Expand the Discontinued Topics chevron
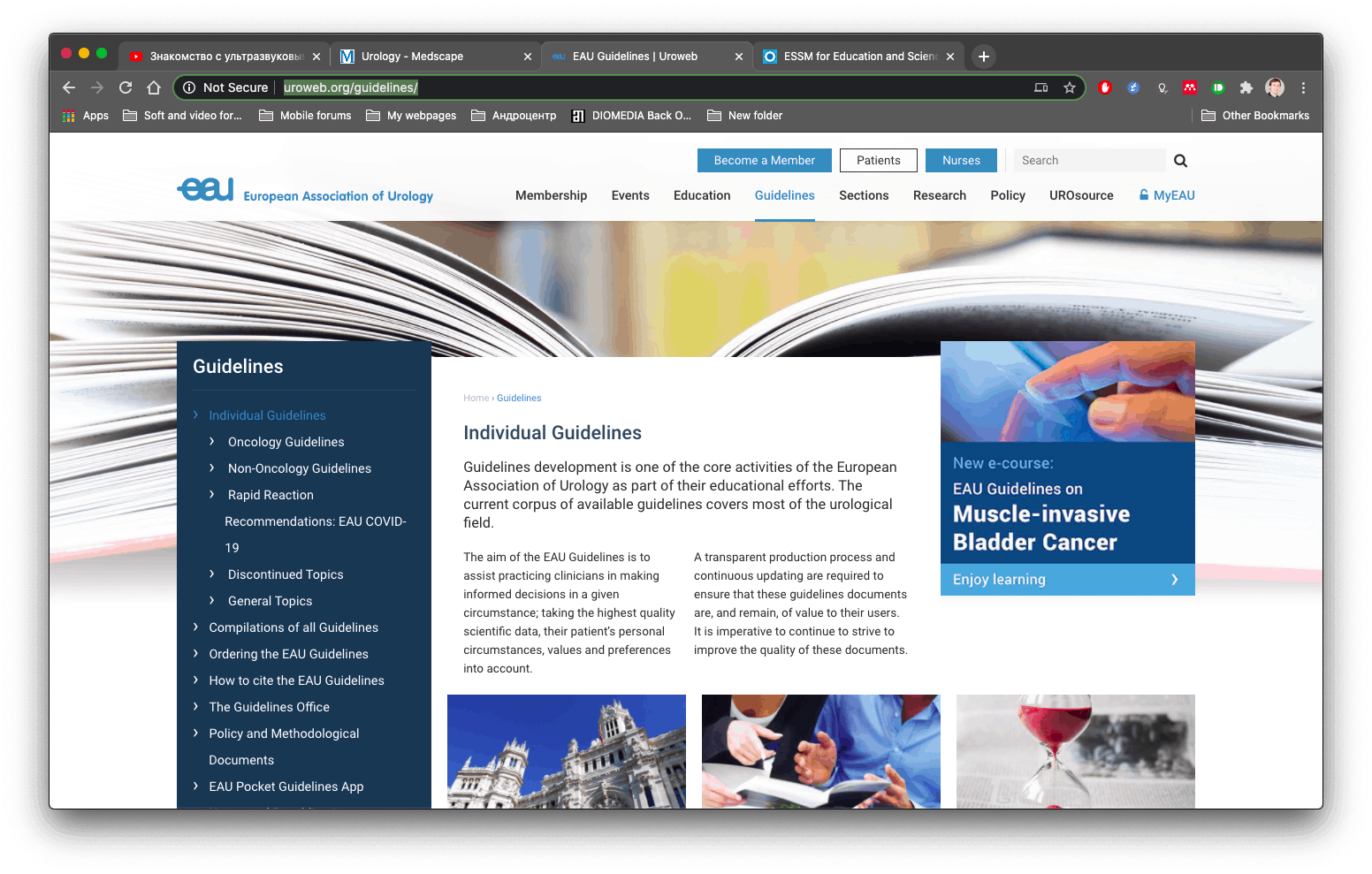Image resolution: width=1372 pixels, height=874 pixels. pos(212,574)
